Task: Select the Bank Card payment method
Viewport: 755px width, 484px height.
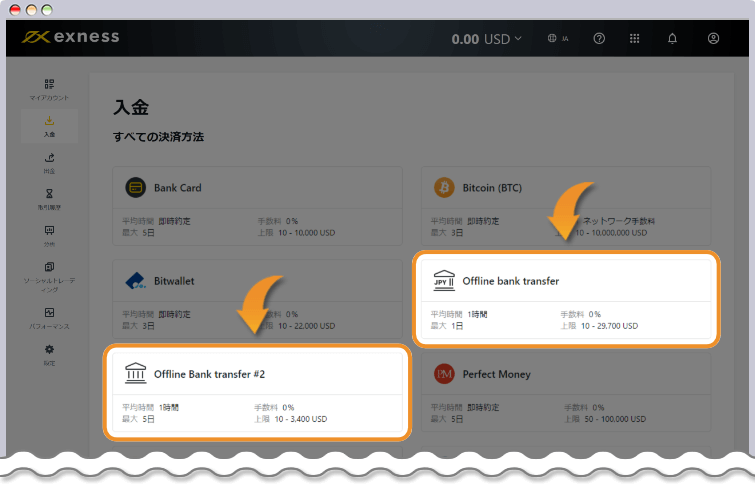Action: click(x=258, y=206)
